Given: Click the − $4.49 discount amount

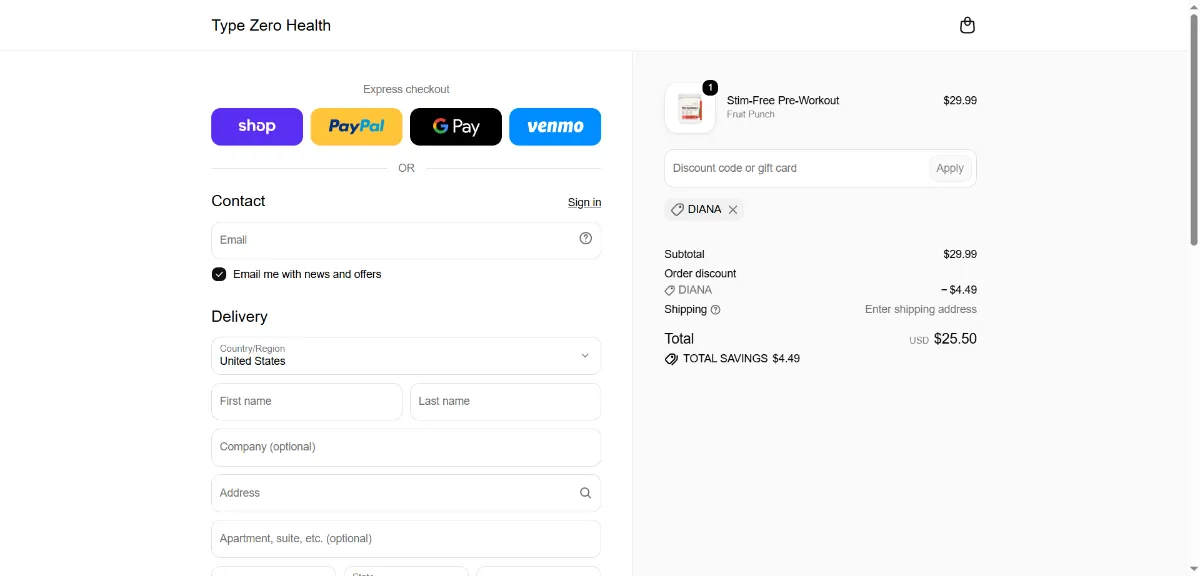Looking at the screenshot, I should click(x=959, y=290).
